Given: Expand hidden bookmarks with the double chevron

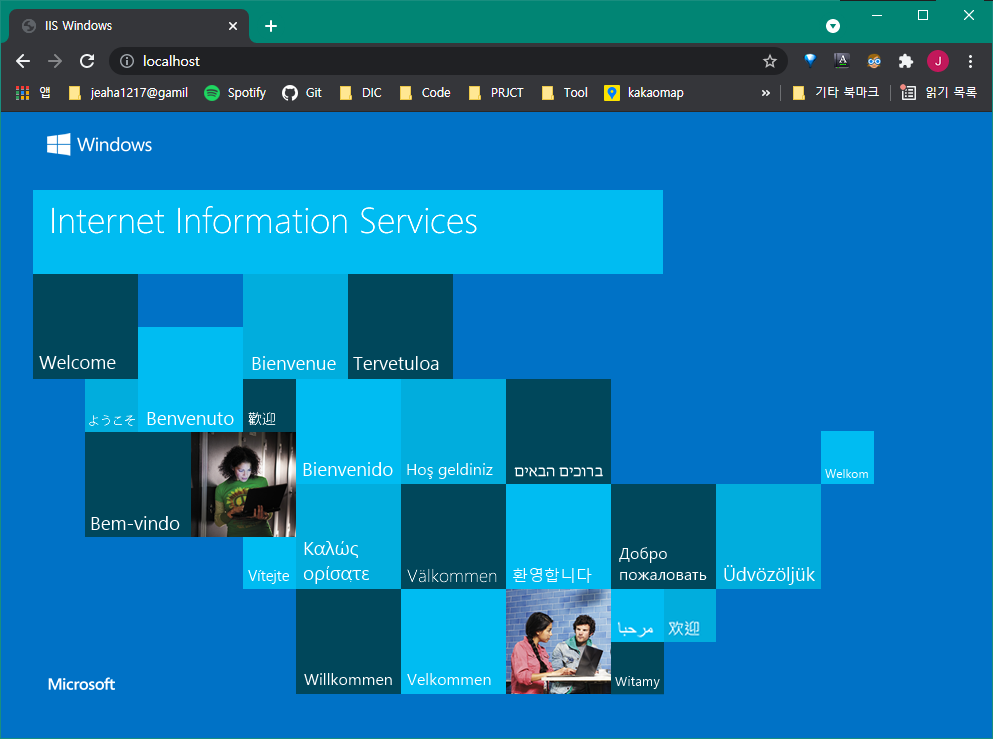Looking at the screenshot, I should pos(766,92).
